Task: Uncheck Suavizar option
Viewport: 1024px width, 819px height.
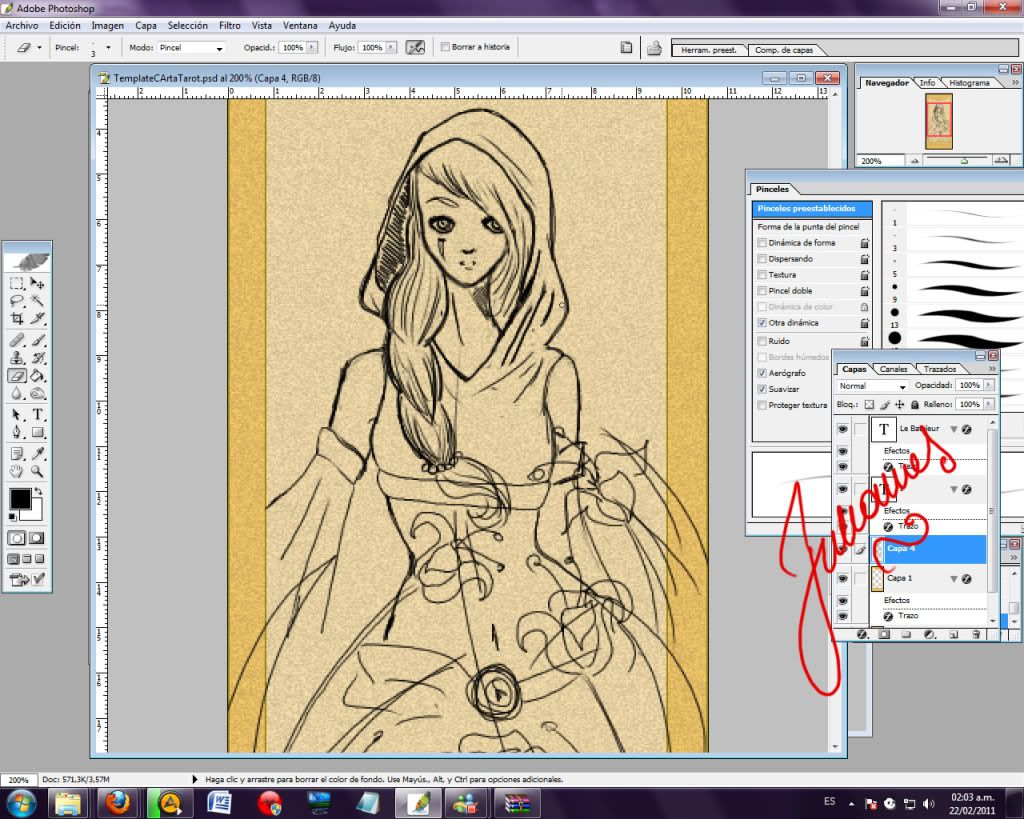Action: coord(761,389)
